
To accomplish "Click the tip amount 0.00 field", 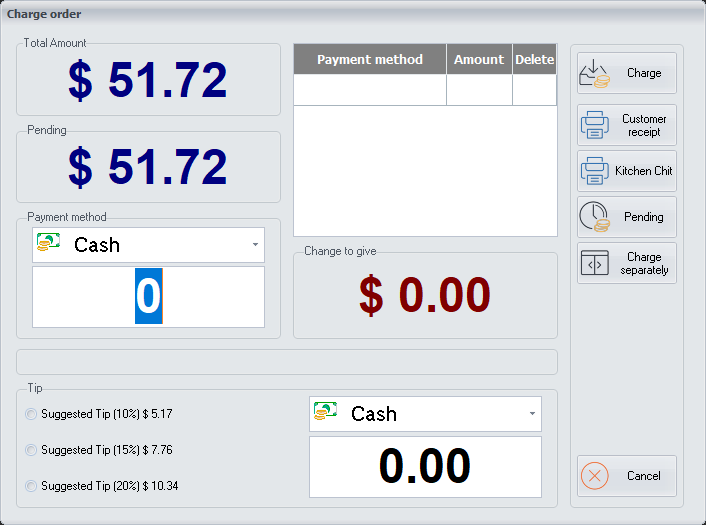I will 425,467.
